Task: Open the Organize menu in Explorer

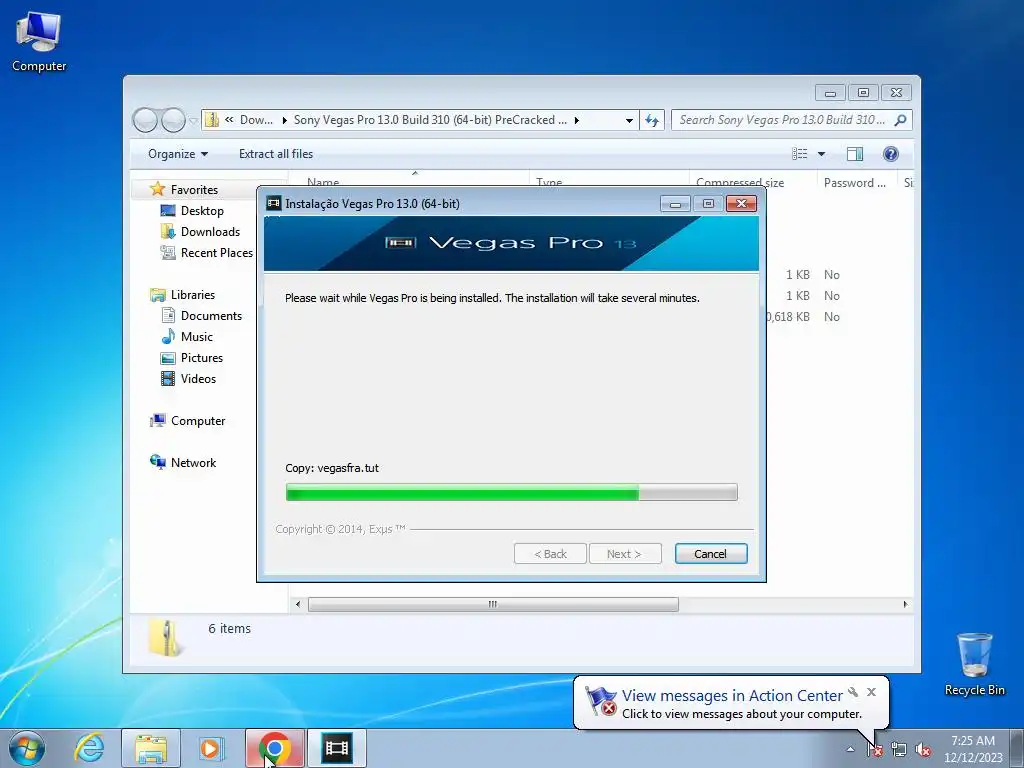Action: [x=178, y=154]
